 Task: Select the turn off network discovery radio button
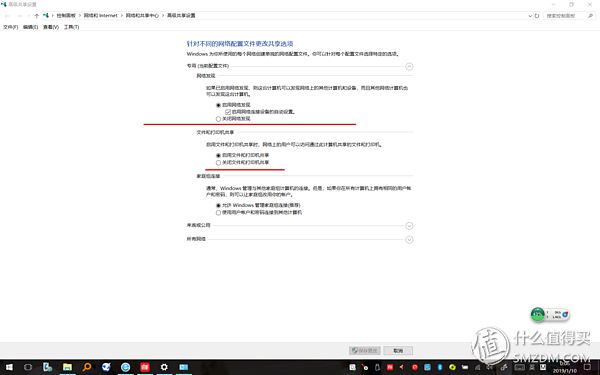(x=218, y=119)
